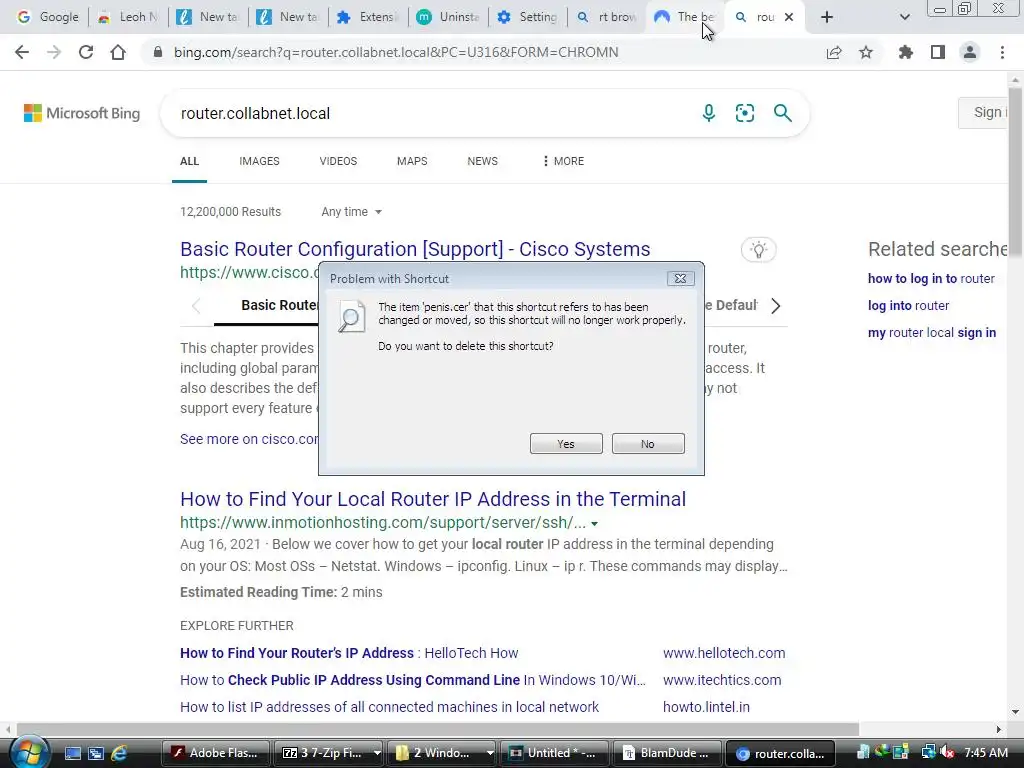This screenshot has height=768, width=1024.
Task: Open the Any time filter dropdown
Action: pyautogui.click(x=351, y=212)
